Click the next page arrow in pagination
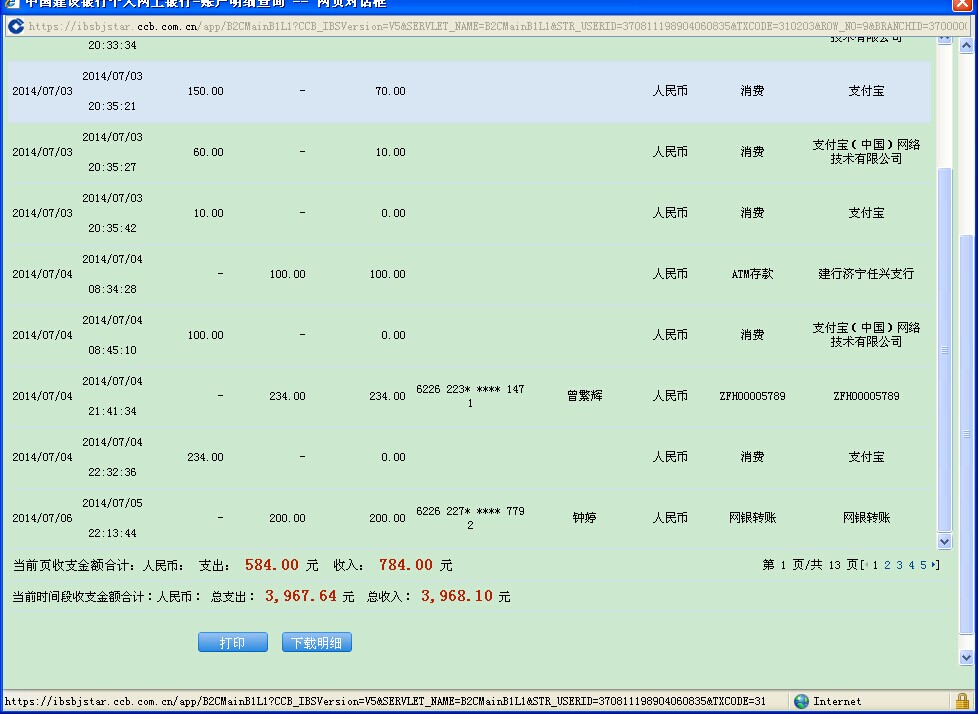Viewport: 978px width, 714px height. (935, 565)
